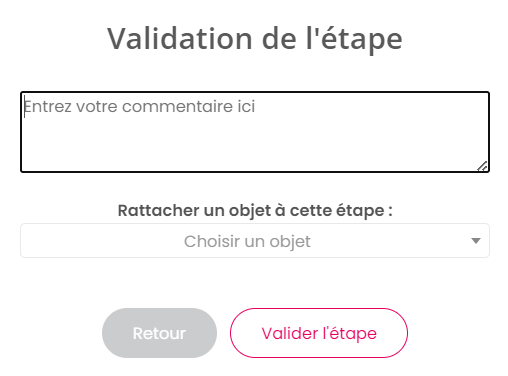Click the text area resize handle icon
Viewport: 508px width, 376px height.
coord(482,166)
